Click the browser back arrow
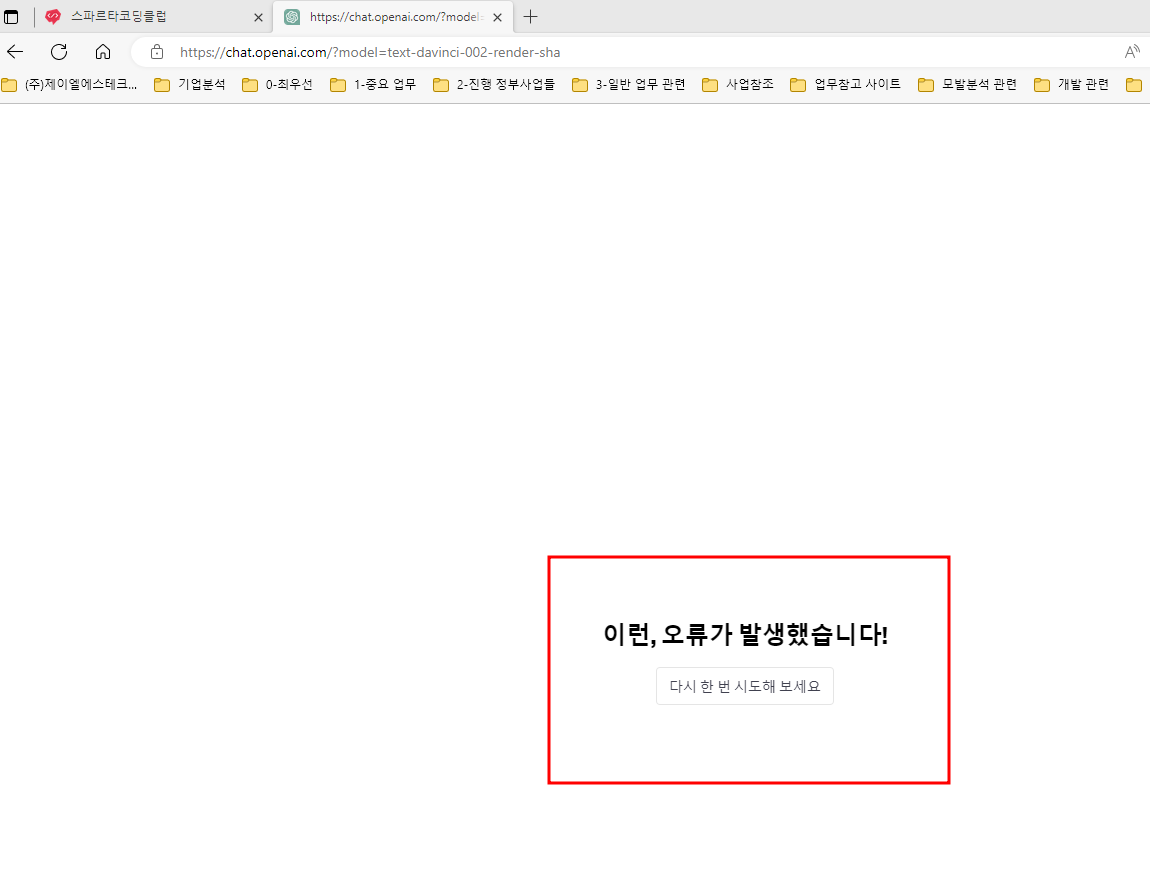 (15, 52)
